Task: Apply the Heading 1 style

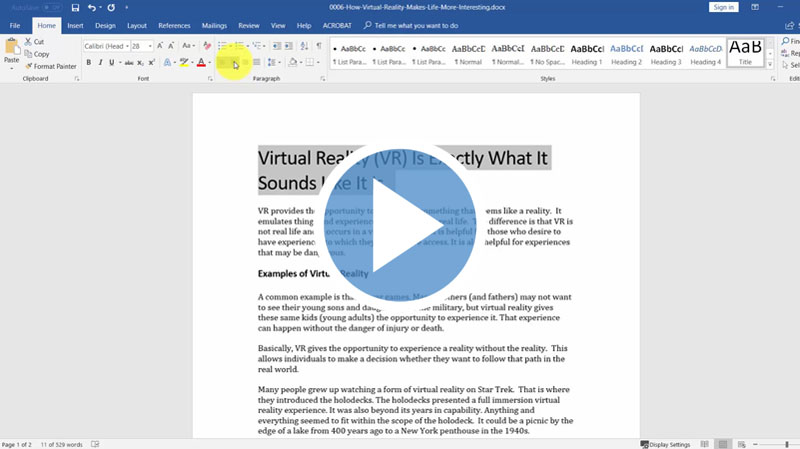Action: [587, 53]
